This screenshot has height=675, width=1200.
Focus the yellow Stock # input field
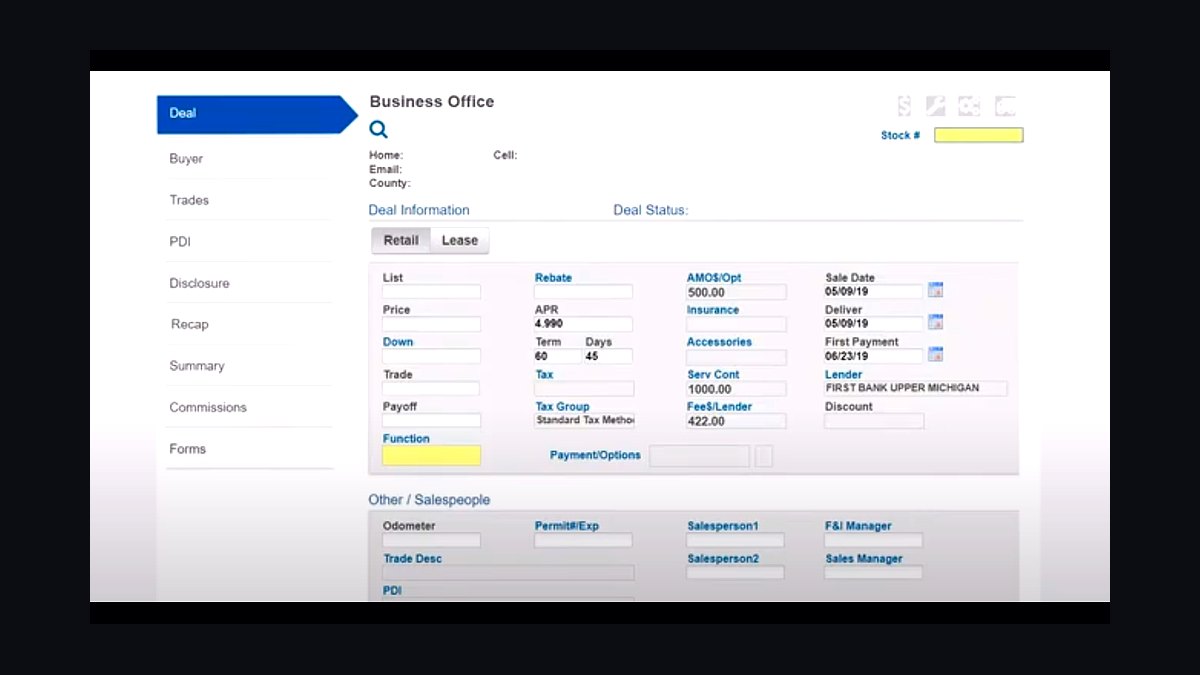(x=979, y=135)
